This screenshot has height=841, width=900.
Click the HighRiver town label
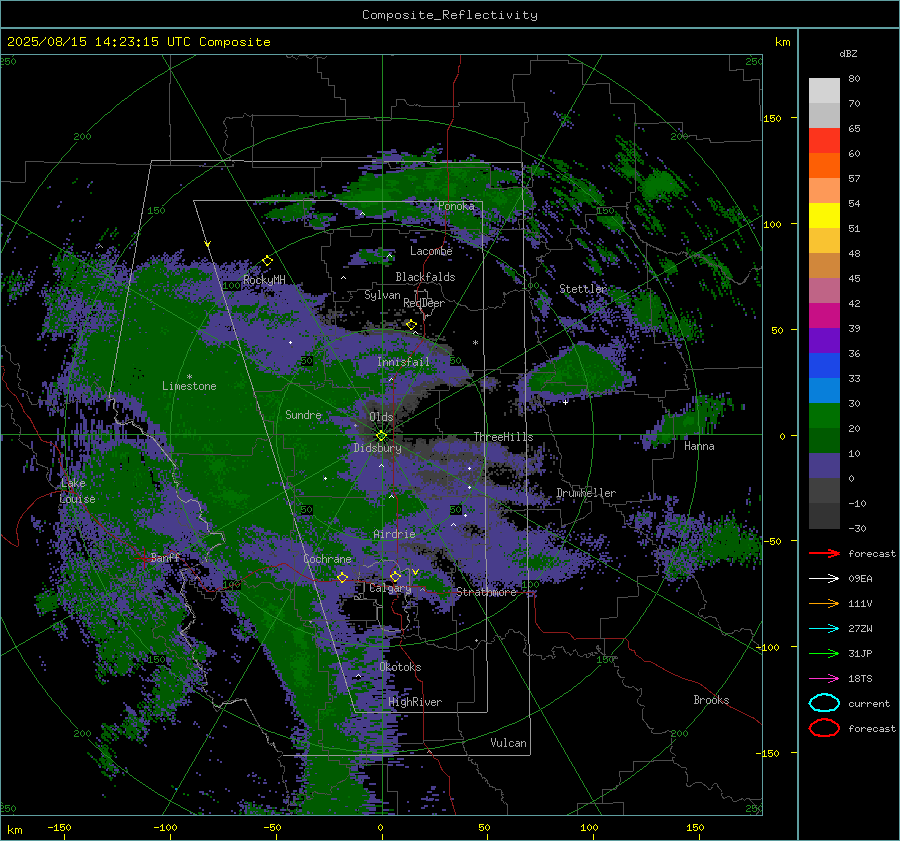tap(415, 702)
